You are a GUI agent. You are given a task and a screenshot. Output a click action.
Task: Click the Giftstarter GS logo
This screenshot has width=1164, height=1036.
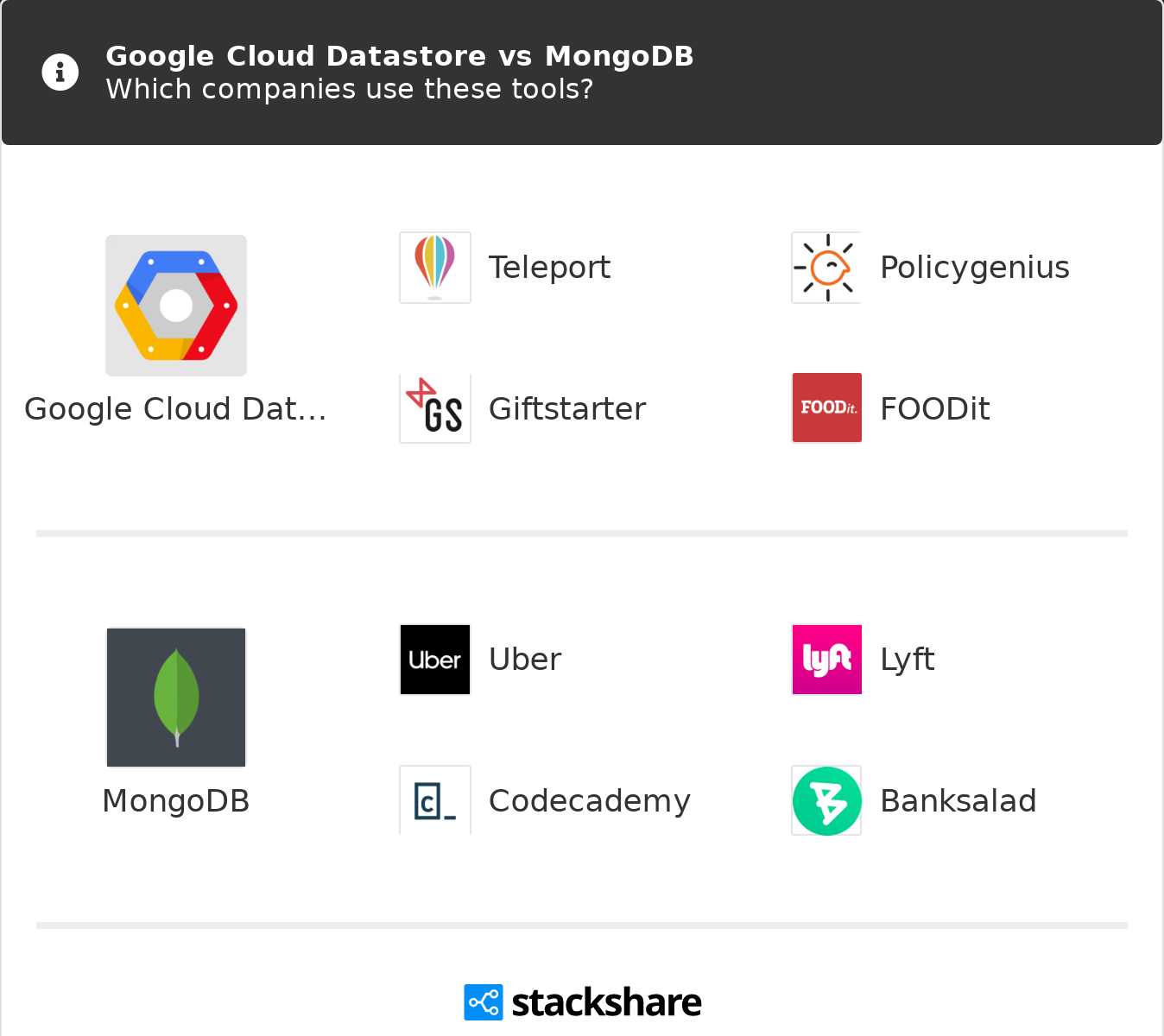pos(435,408)
